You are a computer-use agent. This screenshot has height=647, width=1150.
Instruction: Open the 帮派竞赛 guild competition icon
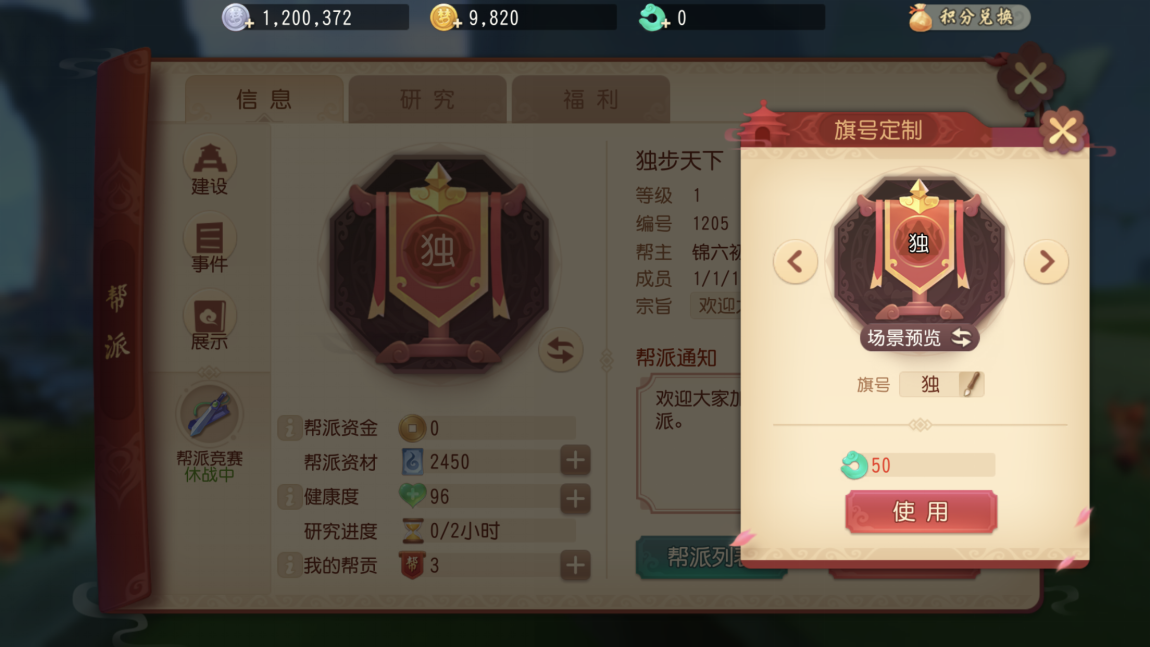(209, 433)
